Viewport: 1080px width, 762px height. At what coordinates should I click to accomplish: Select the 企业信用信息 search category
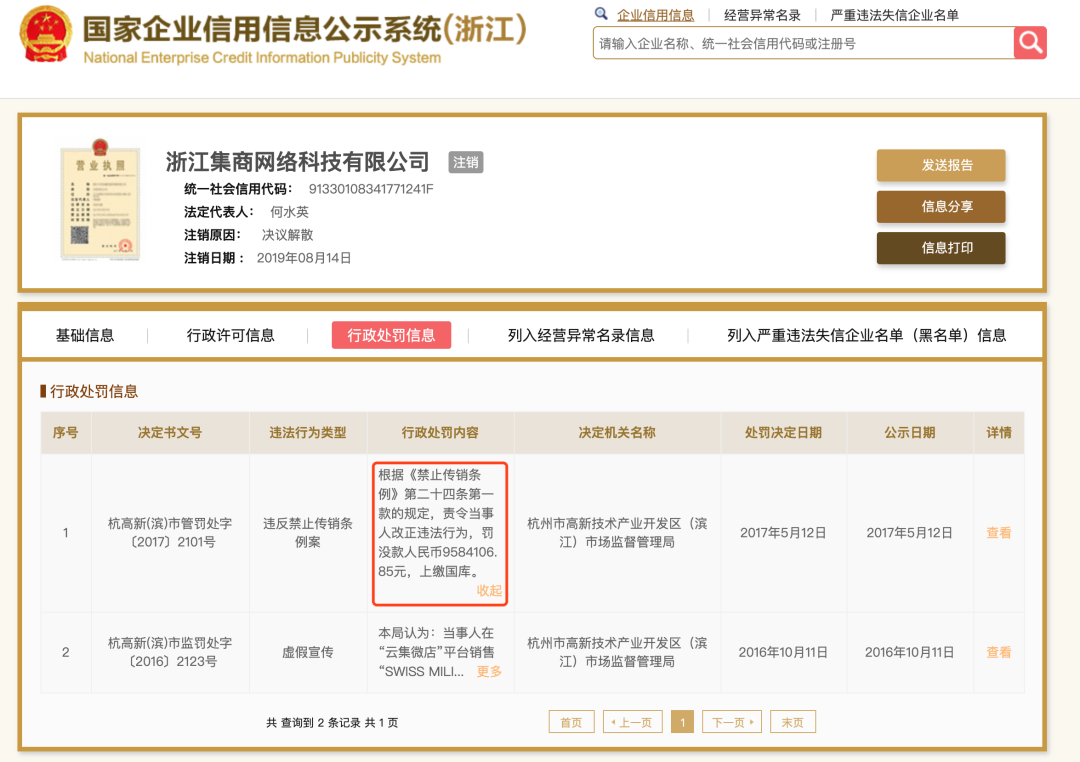(655, 15)
